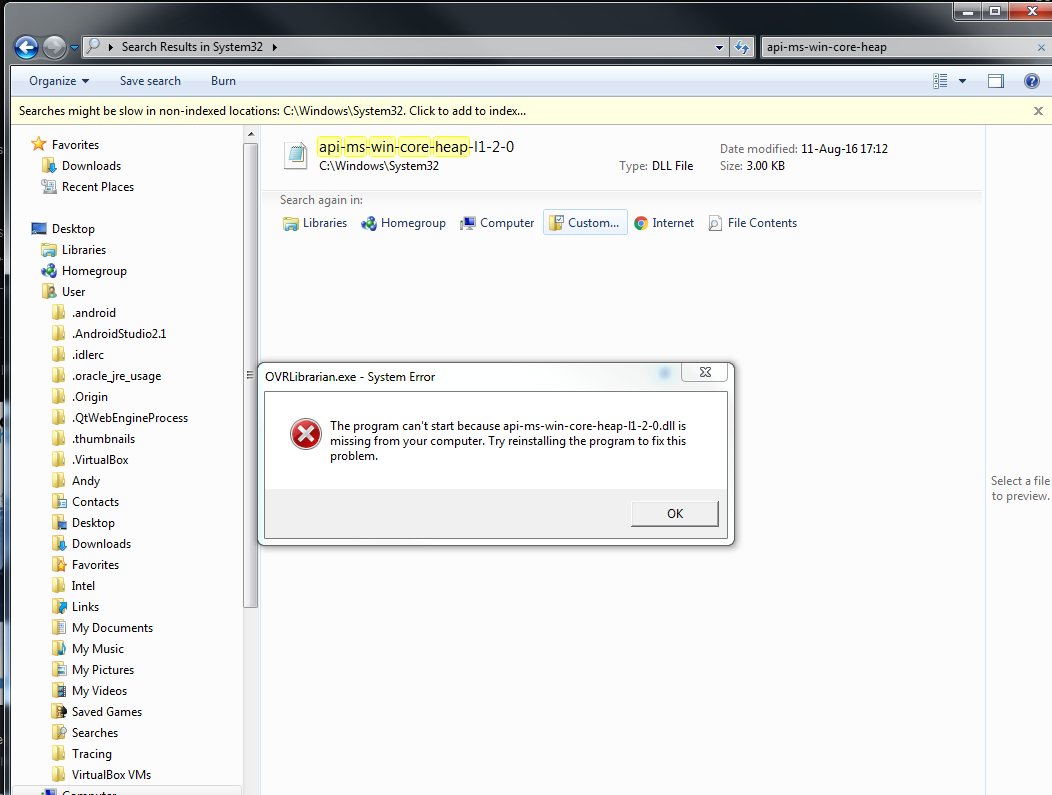Click the navigation pane vertical scrollbar
The image size is (1052, 795).
(x=251, y=375)
